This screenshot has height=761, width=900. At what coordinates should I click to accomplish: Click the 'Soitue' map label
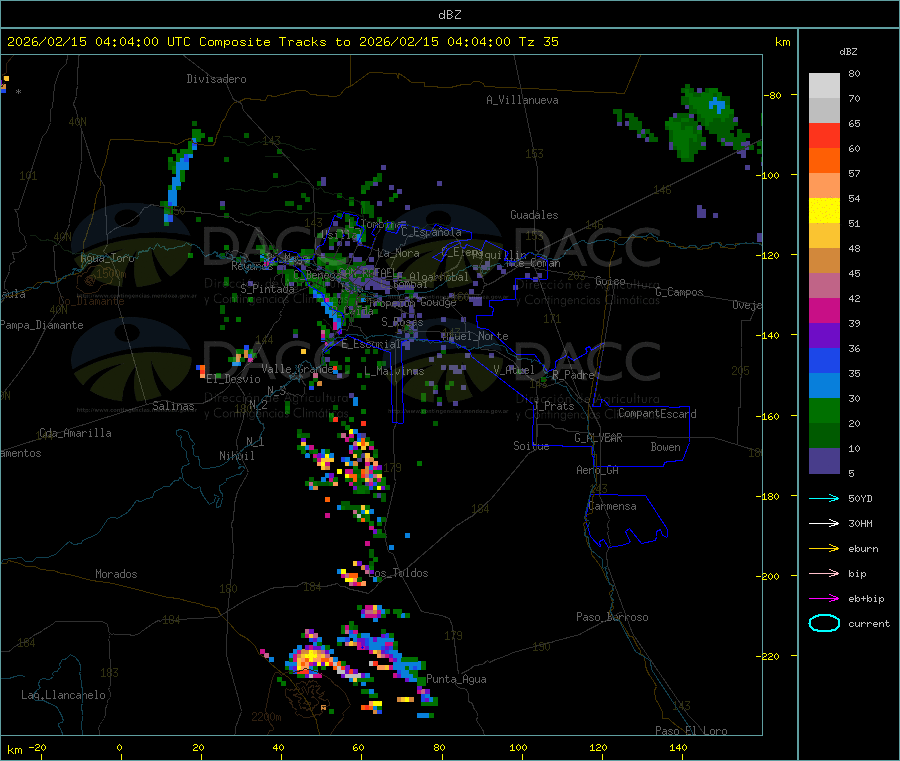point(531,446)
